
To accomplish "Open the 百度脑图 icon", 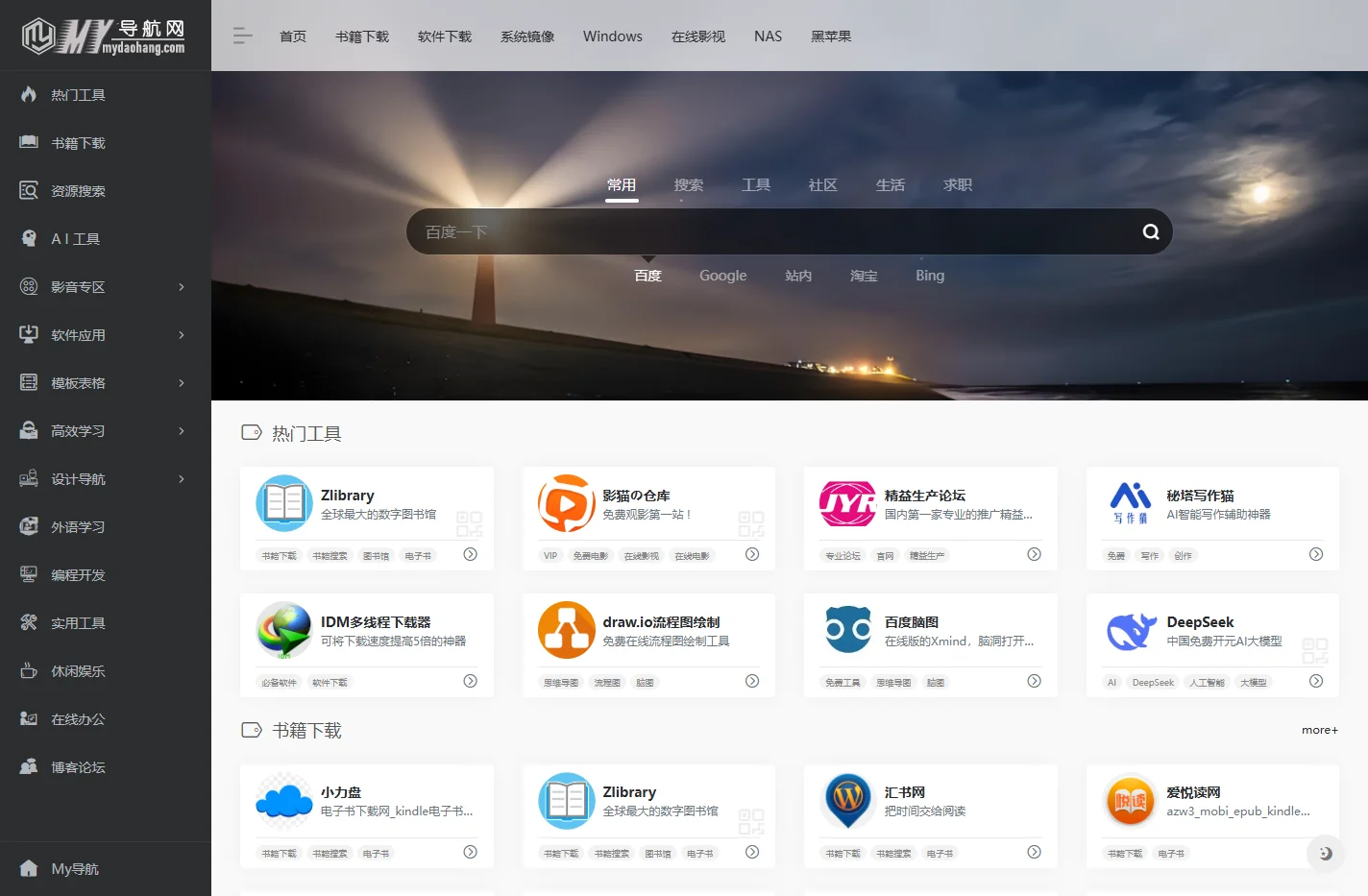I will pyautogui.click(x=848, y=630).
